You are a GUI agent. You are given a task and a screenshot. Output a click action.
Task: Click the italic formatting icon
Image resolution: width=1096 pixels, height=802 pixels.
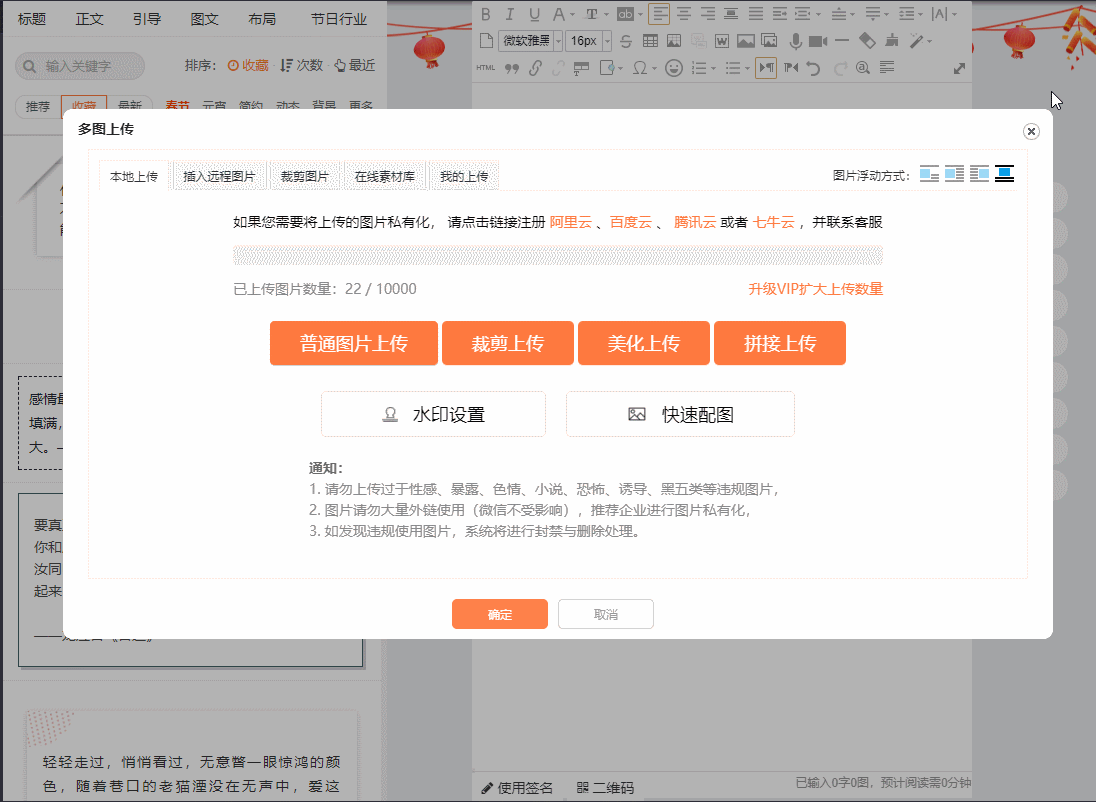(x=510, y=14)
